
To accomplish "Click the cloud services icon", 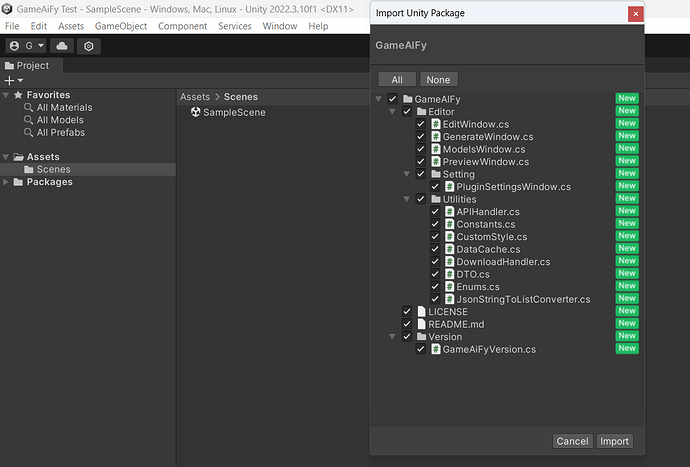I will (62, 46).
